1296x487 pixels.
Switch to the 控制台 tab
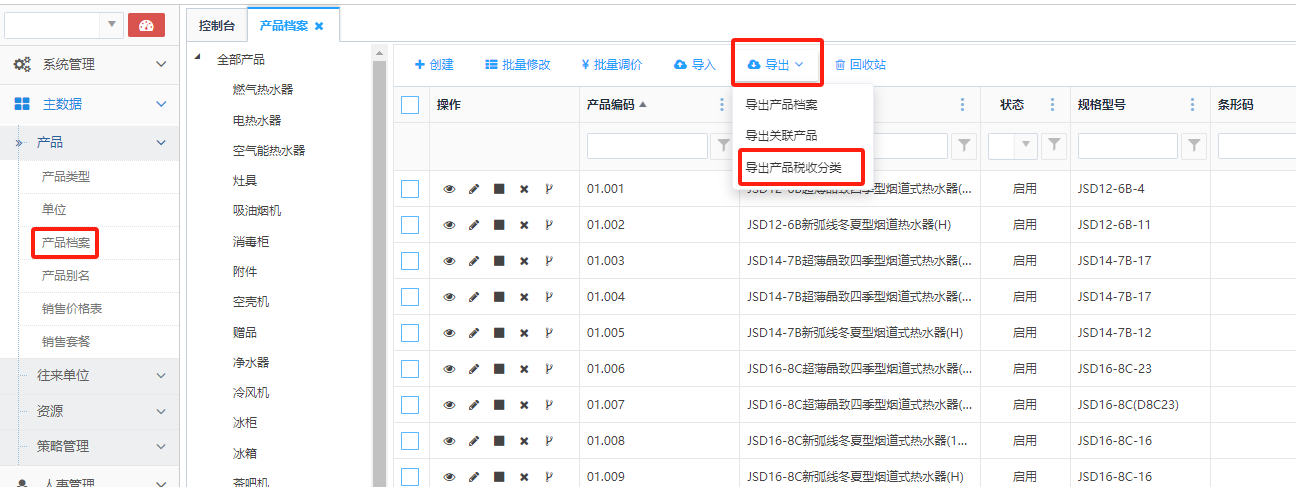pos(216,26)
